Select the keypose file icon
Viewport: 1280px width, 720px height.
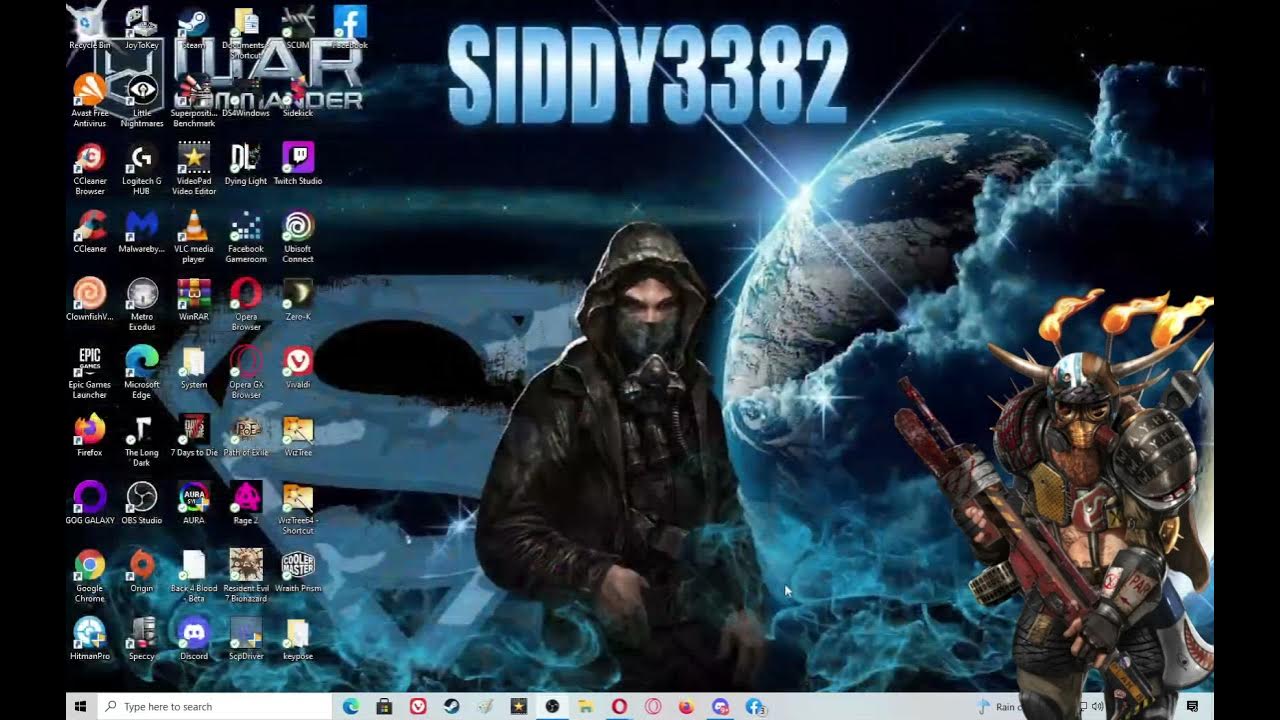[x=298, y=640]
